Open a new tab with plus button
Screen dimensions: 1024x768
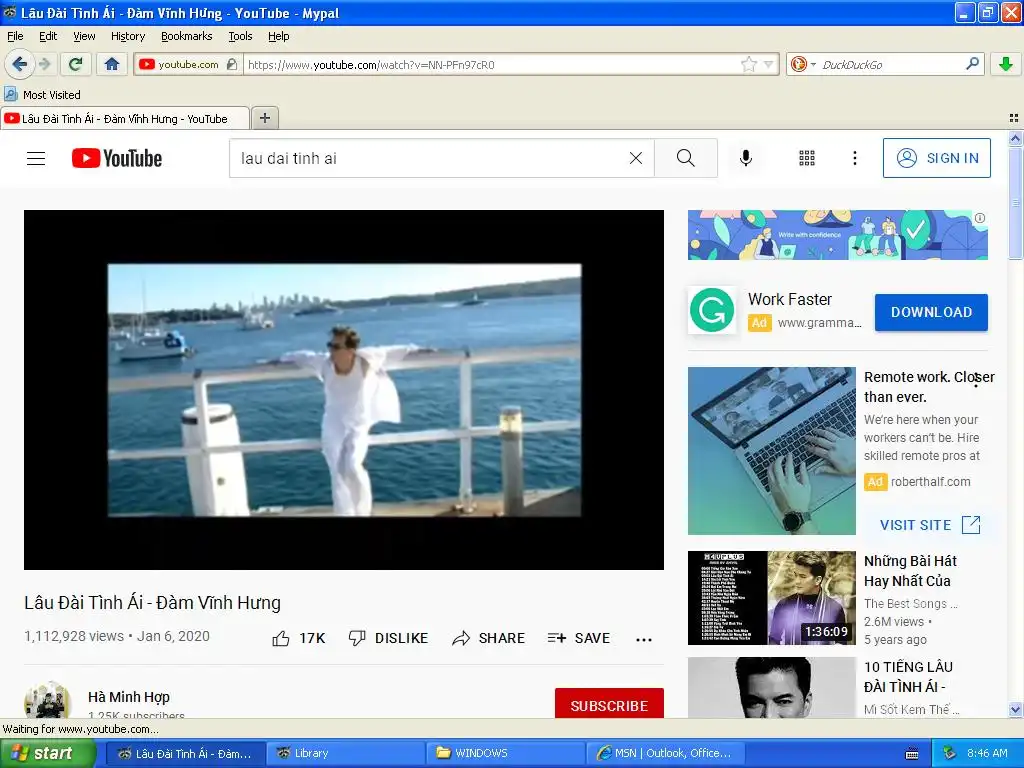(x=264, y=118)
